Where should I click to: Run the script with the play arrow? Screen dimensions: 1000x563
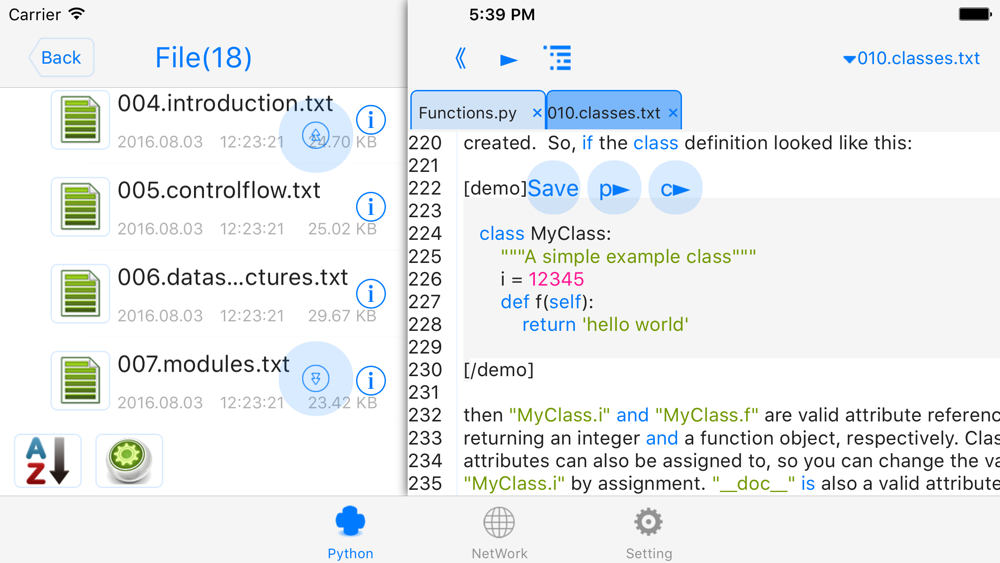[508, 60]
